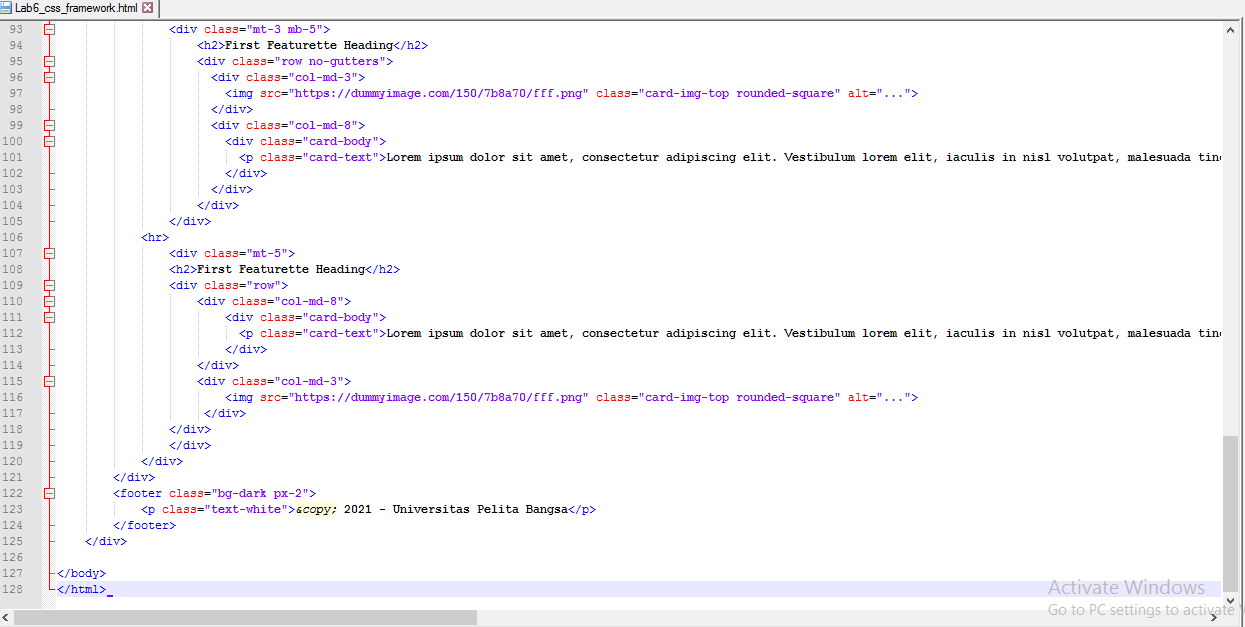Image resolution: width=1245 pixels, height=627 pixels.
Task: Select the Lab6_css_framework.html tab
Action: [x=75, y=6]
